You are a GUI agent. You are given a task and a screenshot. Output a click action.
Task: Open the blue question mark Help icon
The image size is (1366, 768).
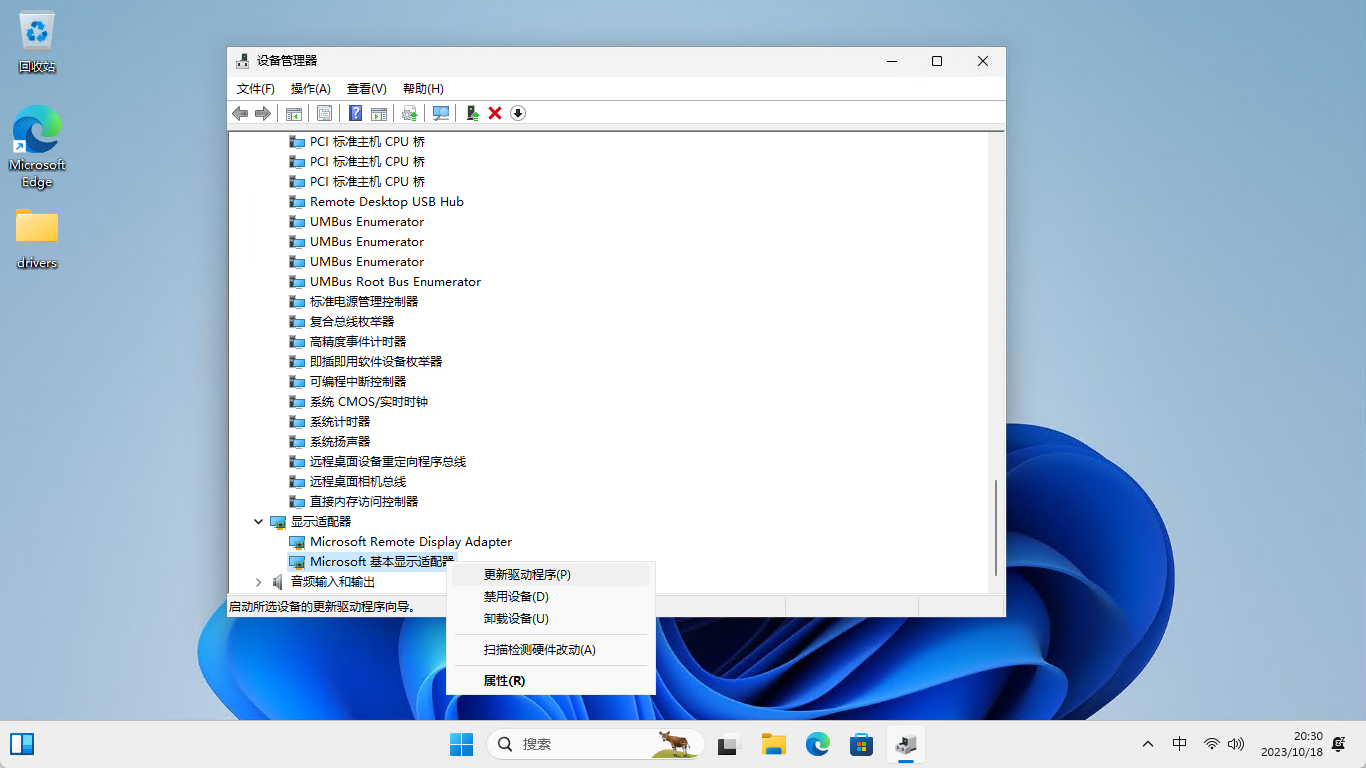tap(355, 113)
